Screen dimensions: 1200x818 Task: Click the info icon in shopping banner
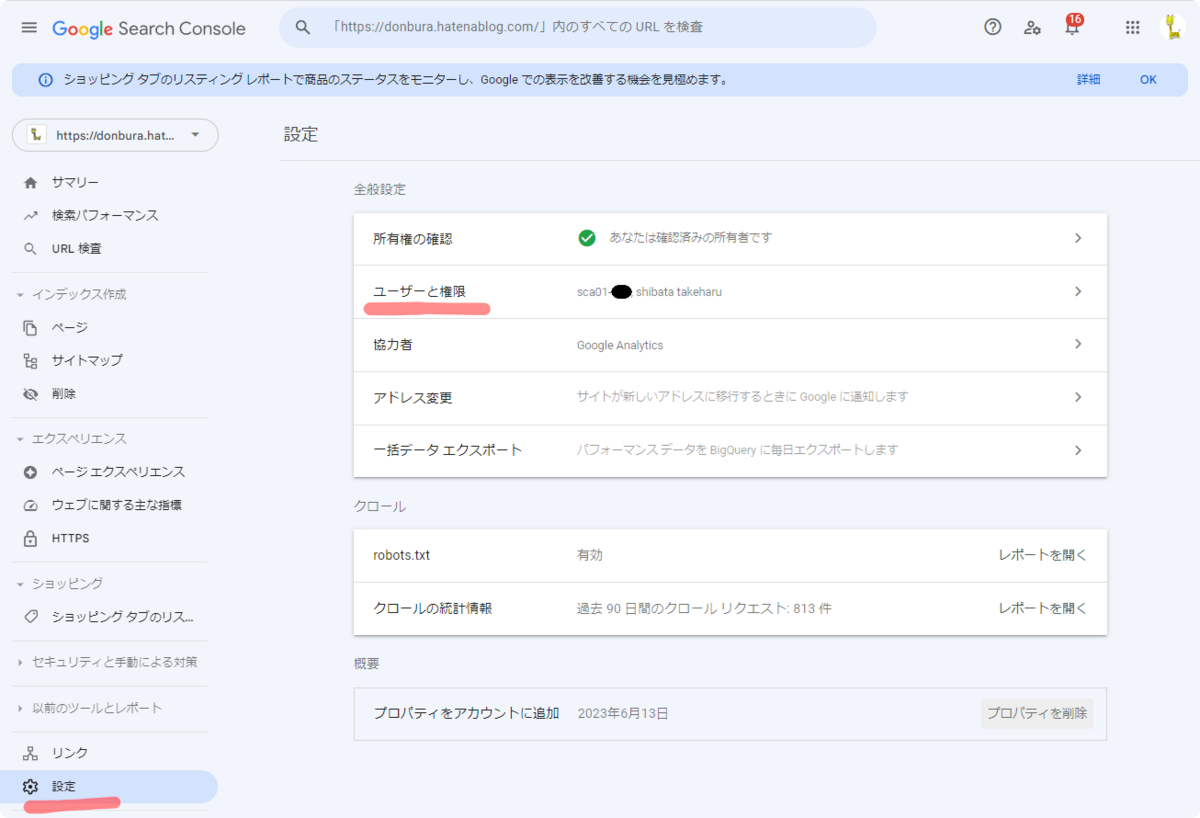45,80
